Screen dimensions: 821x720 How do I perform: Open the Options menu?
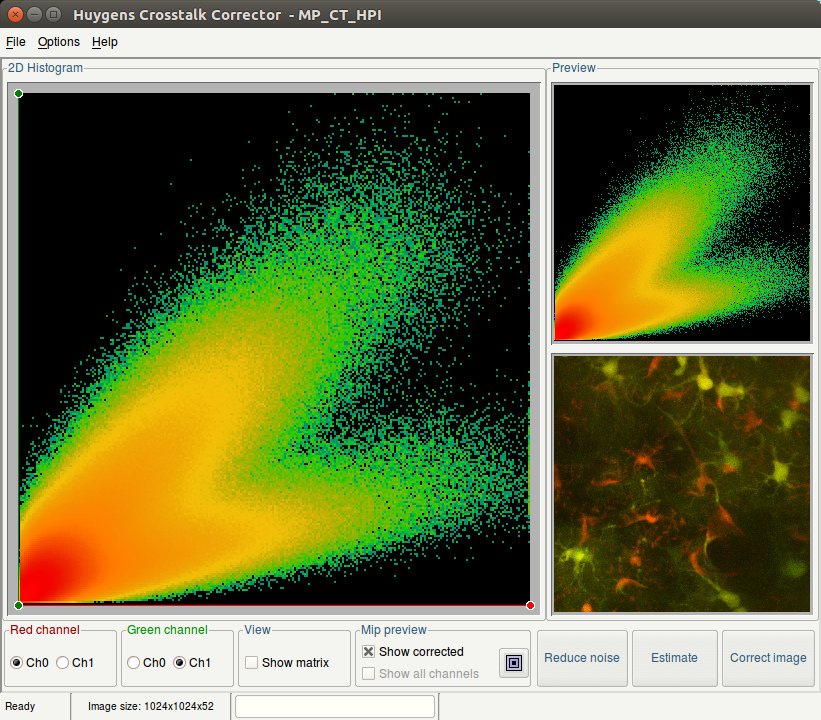click(59, 42)
